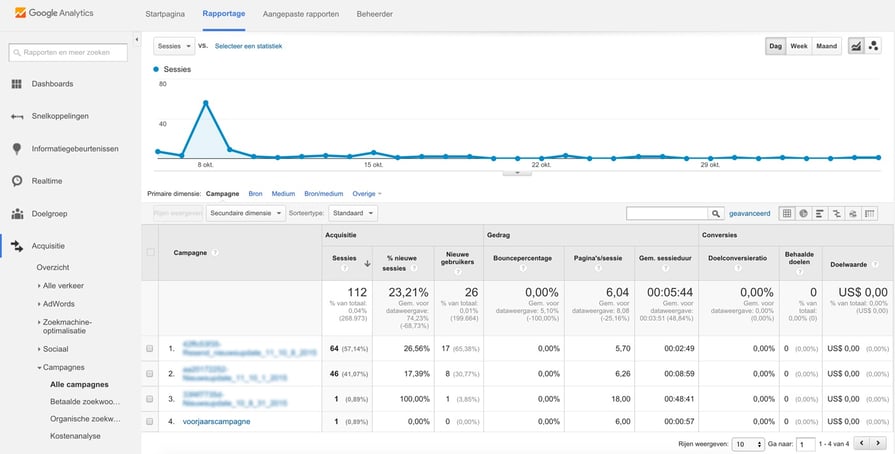Screen dimensions: 895x454
Task: Open Dashboards from the sidebar
Action: (x=51, y=83)
